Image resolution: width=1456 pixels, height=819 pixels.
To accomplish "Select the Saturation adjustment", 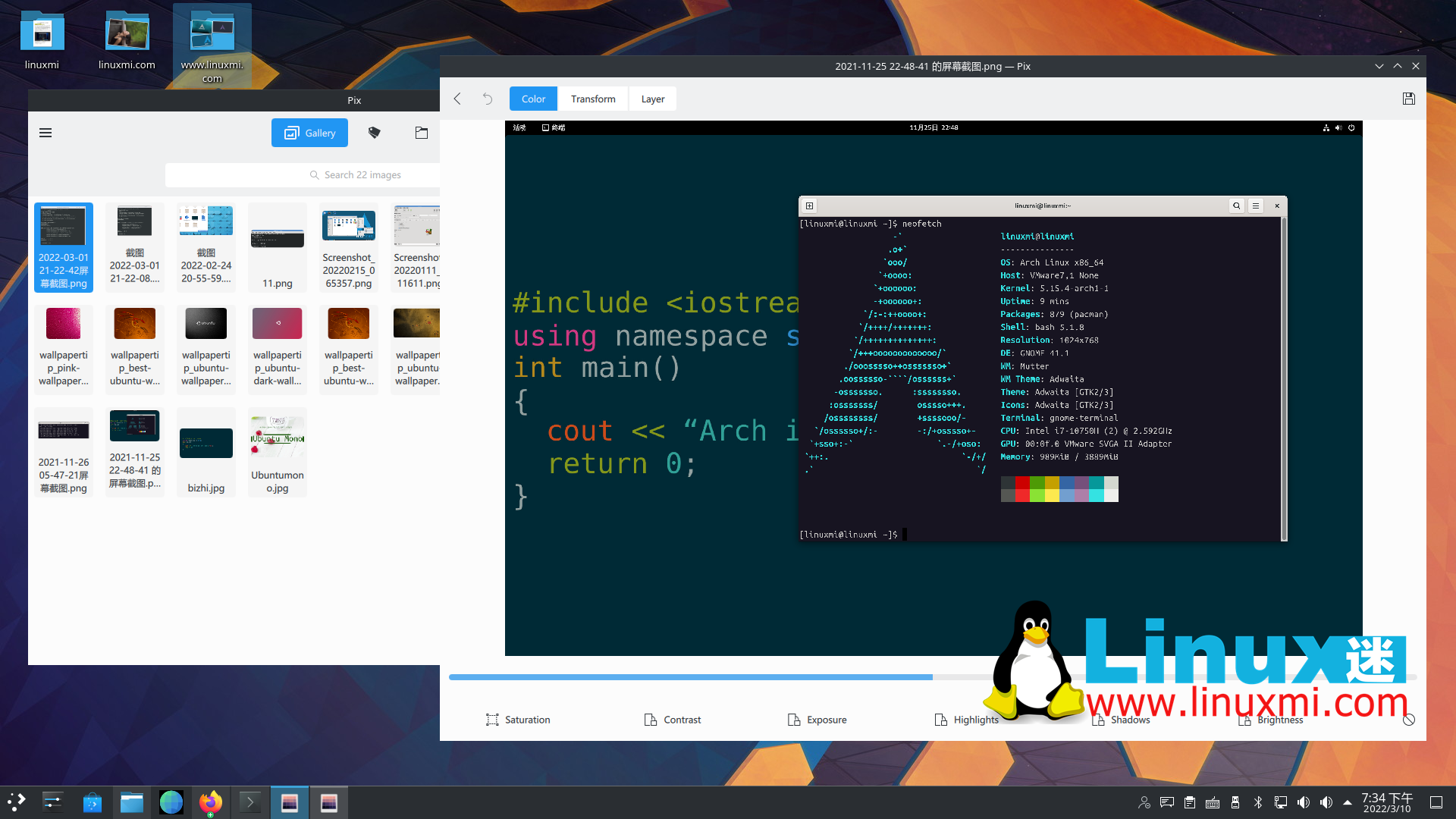I will (518, 720).
